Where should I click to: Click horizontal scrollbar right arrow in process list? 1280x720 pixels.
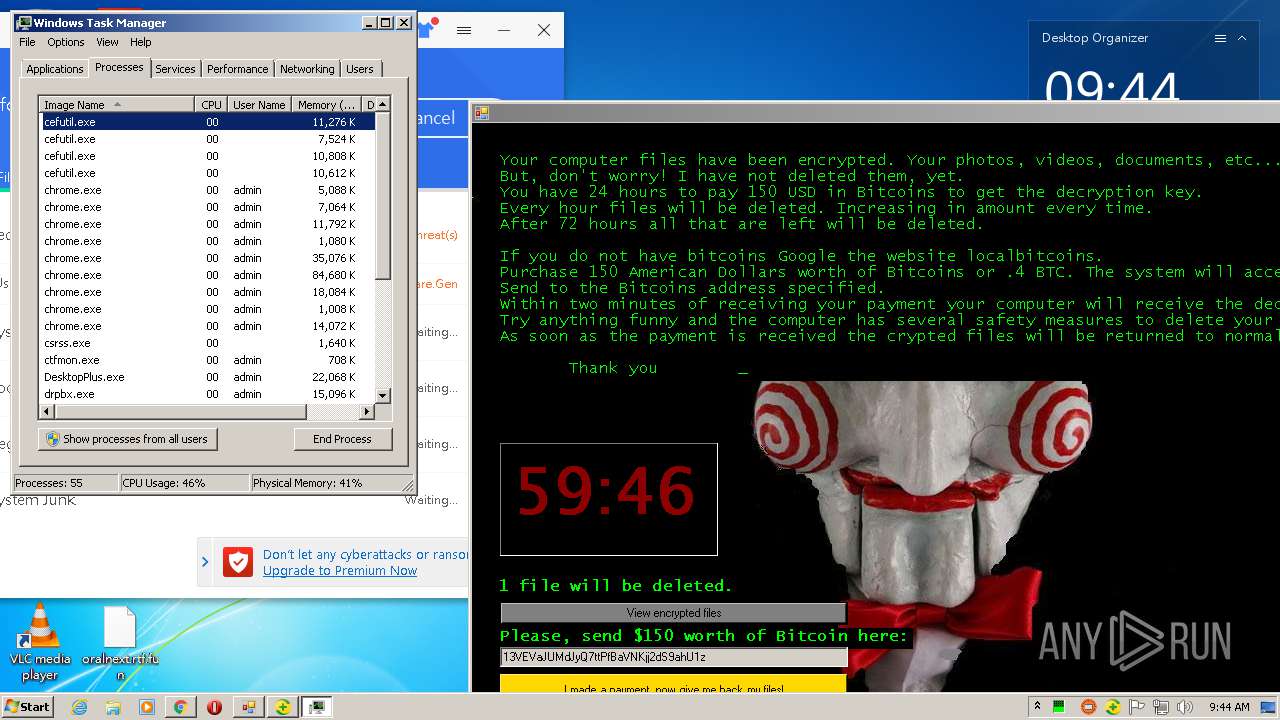[367, 411]
